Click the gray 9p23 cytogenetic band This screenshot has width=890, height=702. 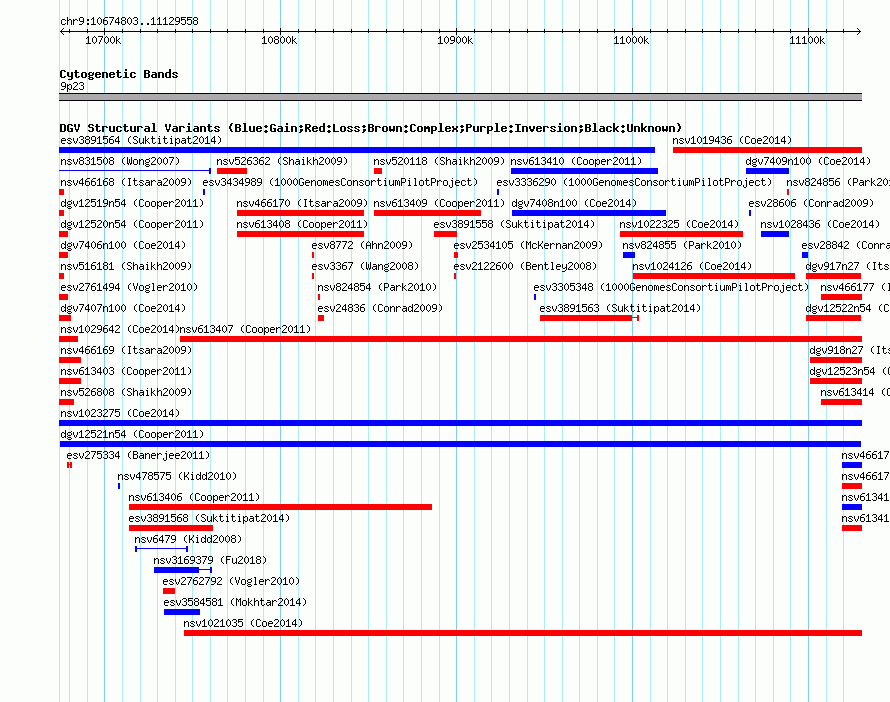460,97
